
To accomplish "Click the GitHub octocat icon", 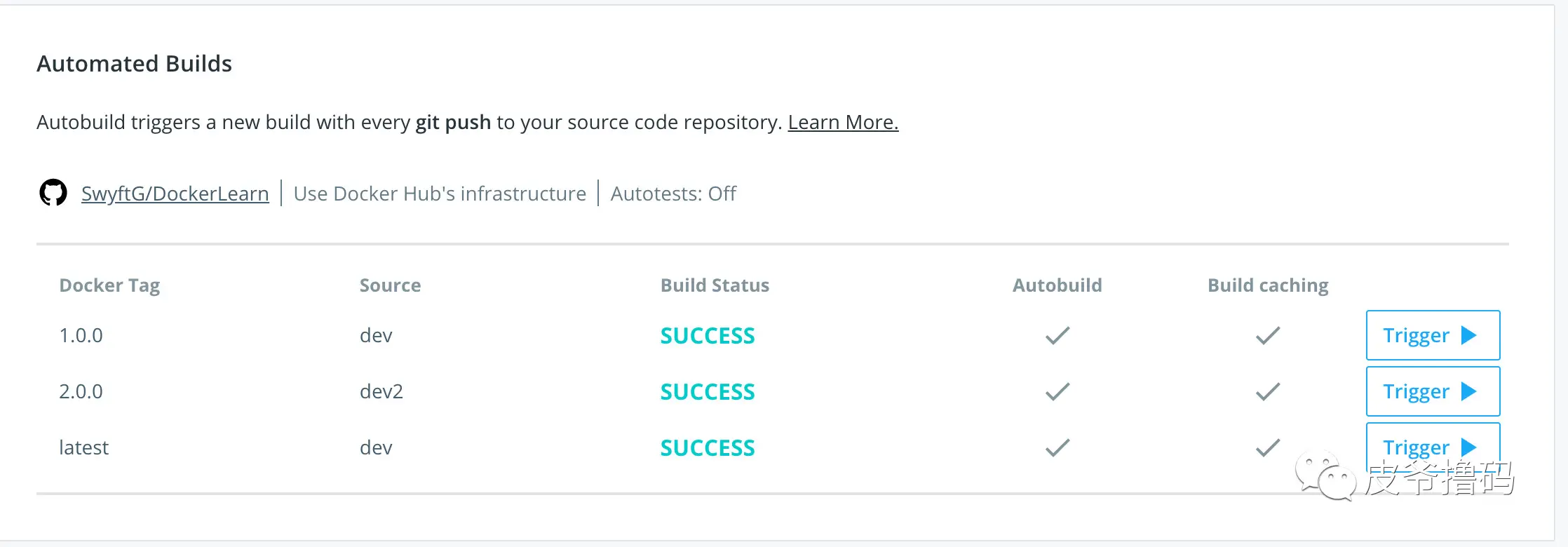I will (53, 193).
